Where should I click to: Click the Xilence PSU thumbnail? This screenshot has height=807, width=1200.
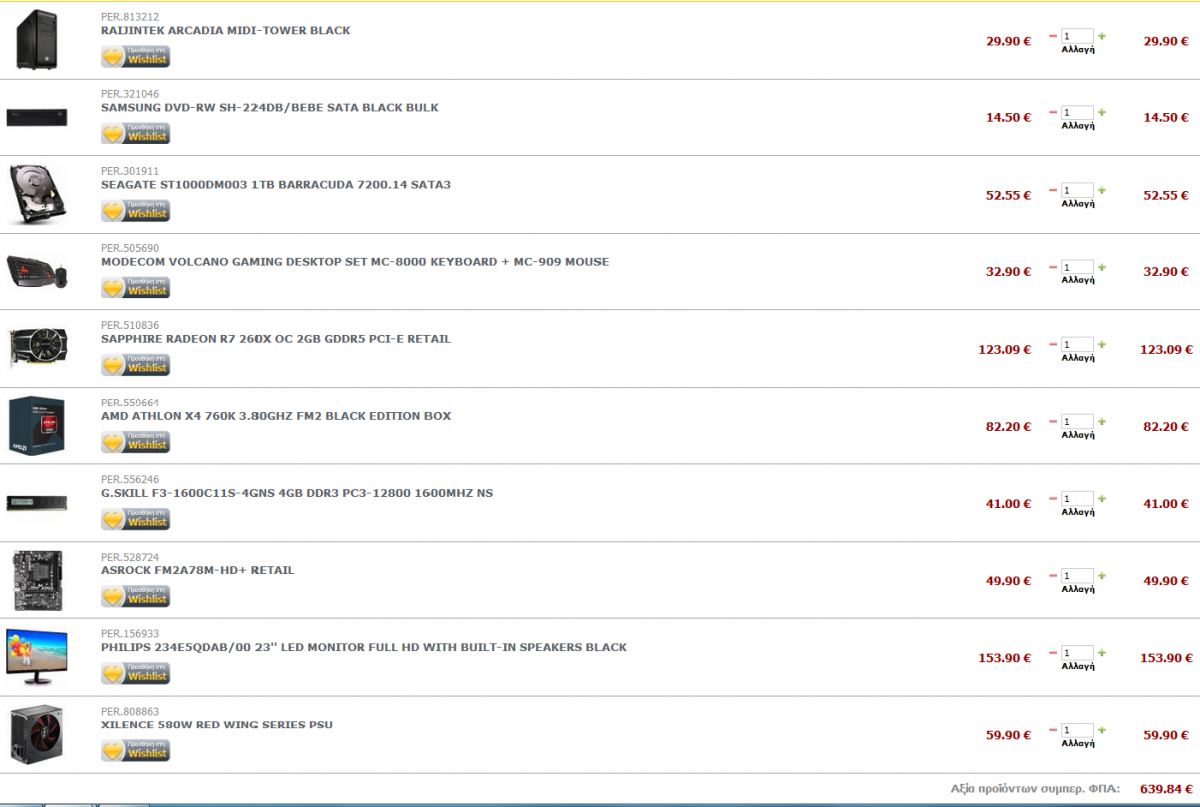[37, 734]
